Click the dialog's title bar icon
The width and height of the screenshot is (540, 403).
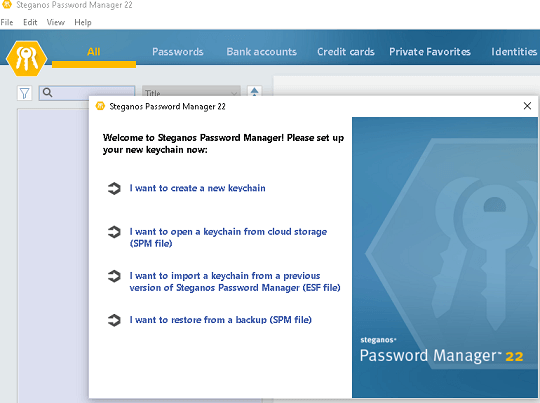click(x=100, y=106)
